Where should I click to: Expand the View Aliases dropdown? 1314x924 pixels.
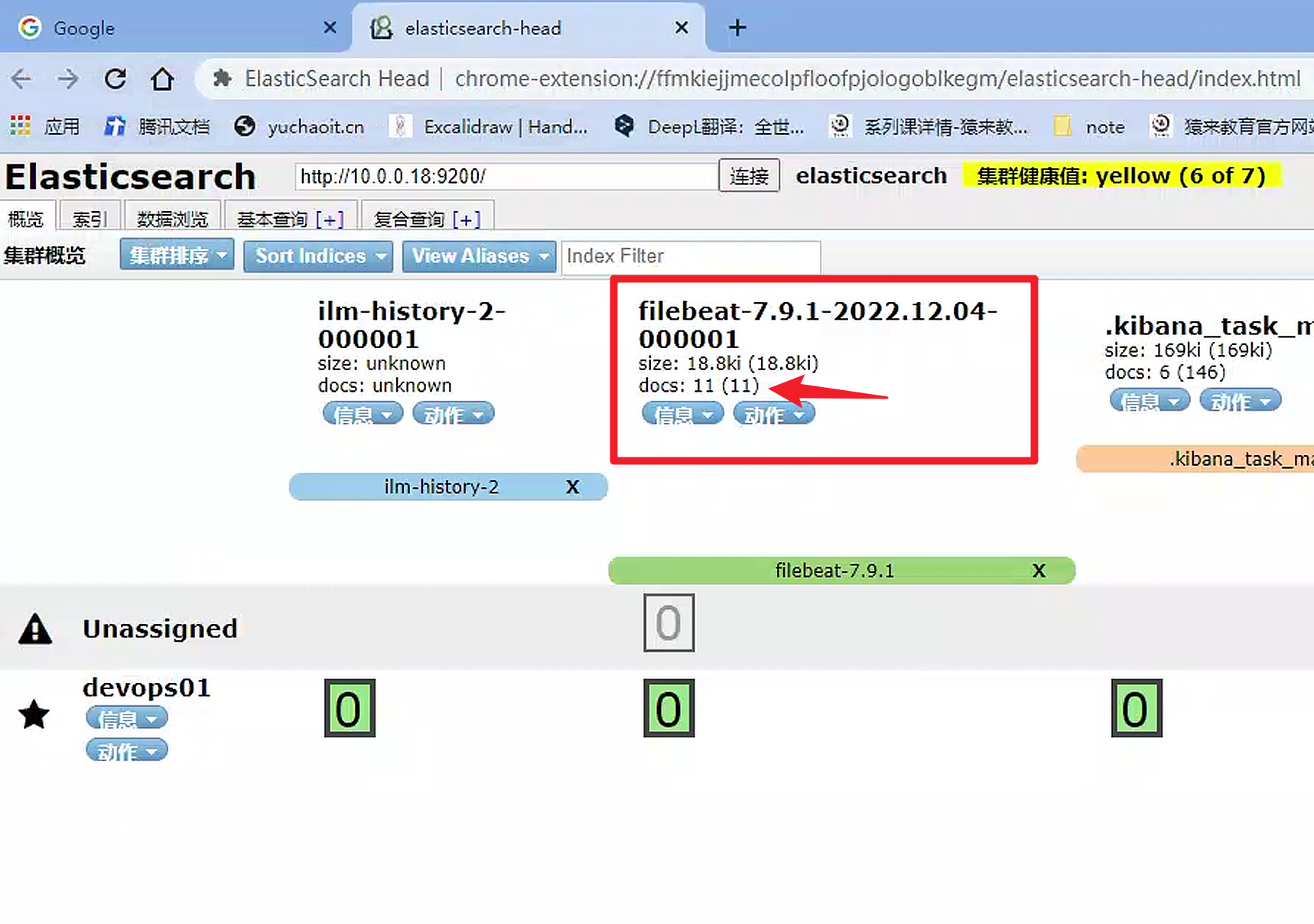tap(479, 256)
